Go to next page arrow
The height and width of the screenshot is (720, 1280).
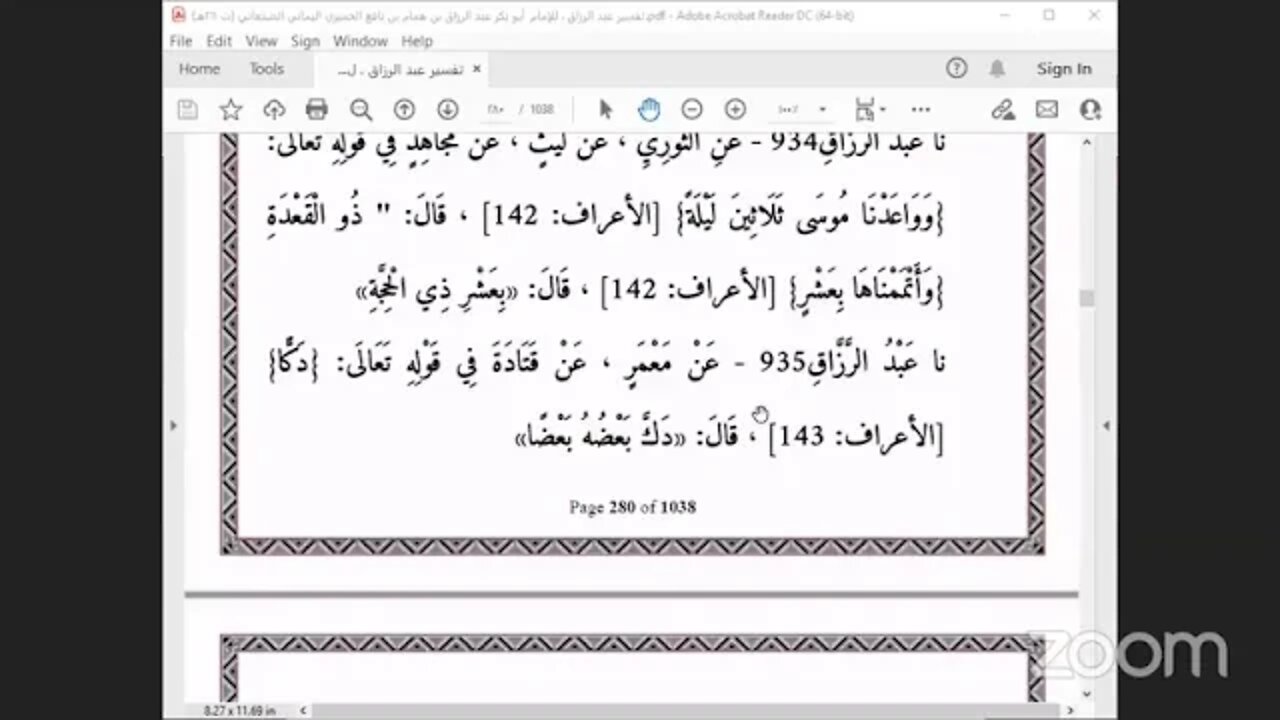point(447,110)
